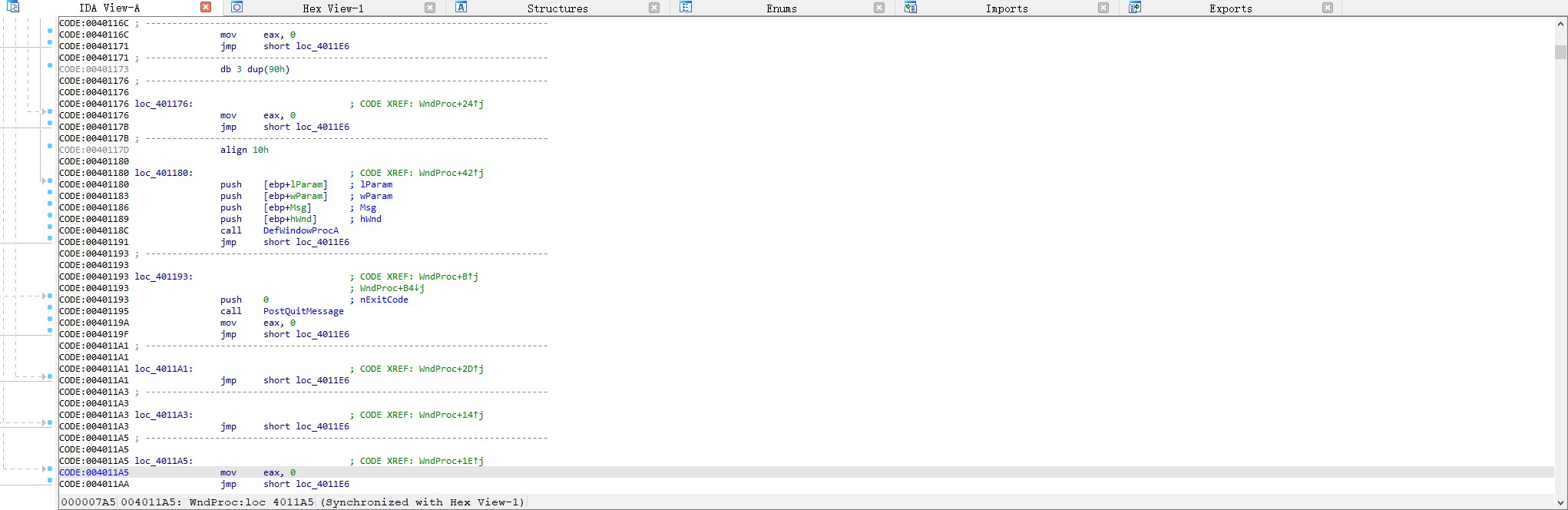Screen dimensions: 1568x510
Task: Switch to the IDA View-A tab
Action: click(x=109, y=8)
